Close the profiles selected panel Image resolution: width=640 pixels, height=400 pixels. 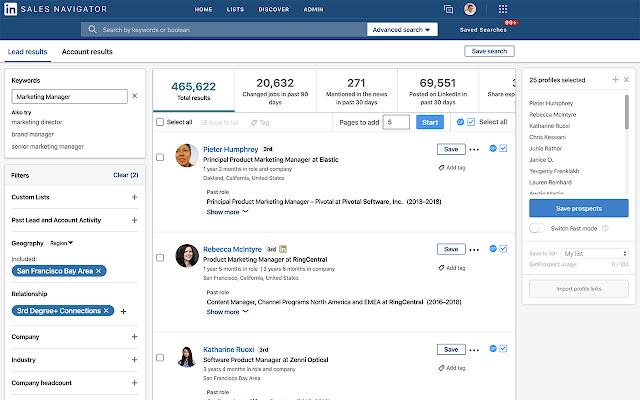tap(625, 79)
